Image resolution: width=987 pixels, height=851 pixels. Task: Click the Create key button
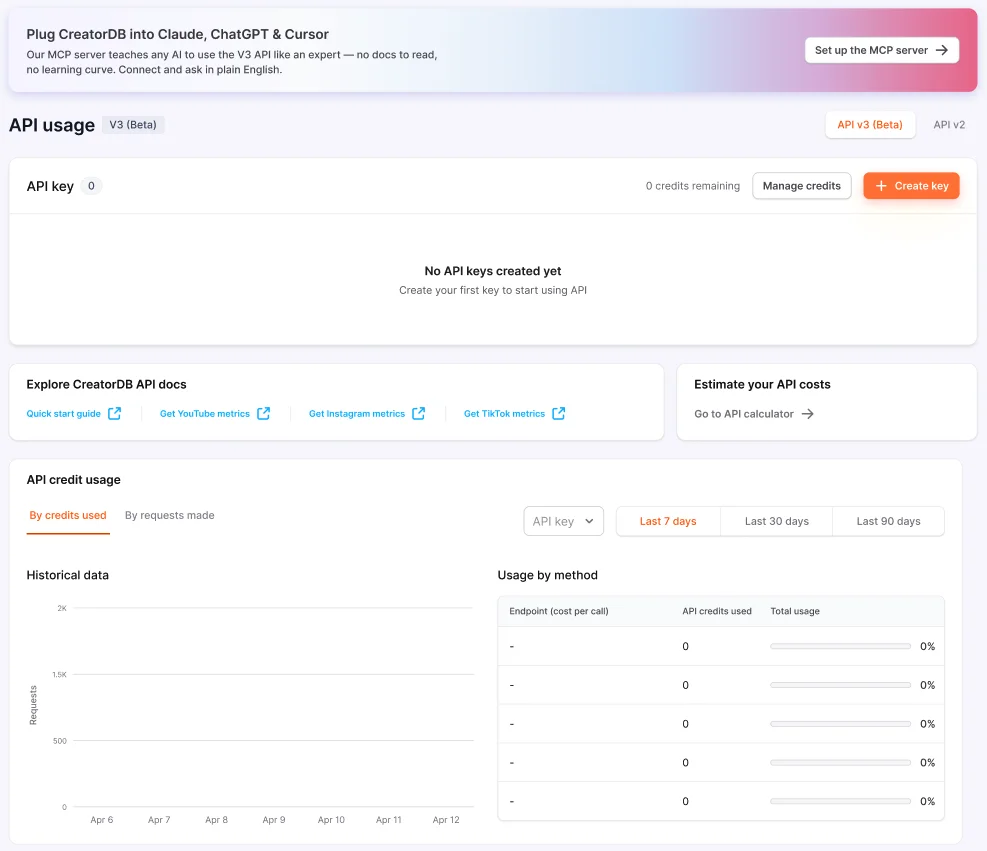911,186
